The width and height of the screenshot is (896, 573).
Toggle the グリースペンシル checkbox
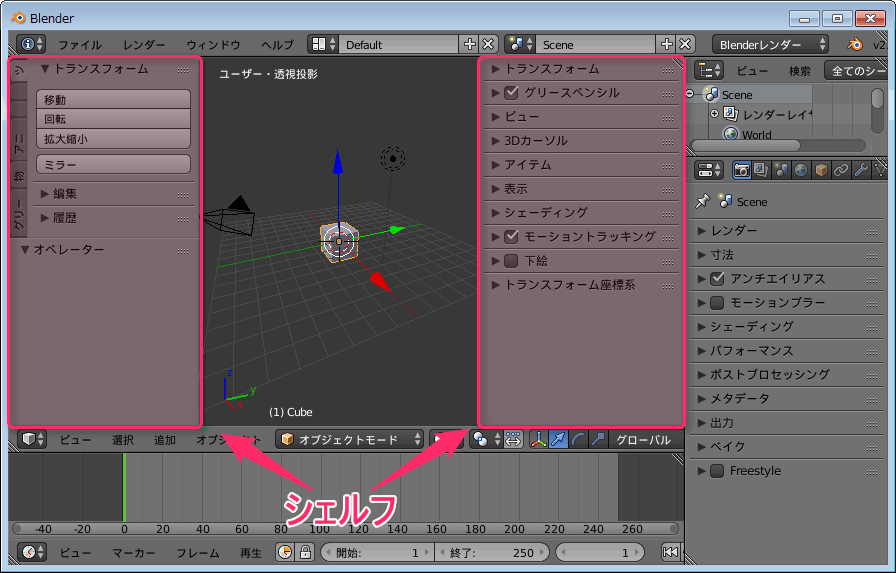(x=511, y=92)
